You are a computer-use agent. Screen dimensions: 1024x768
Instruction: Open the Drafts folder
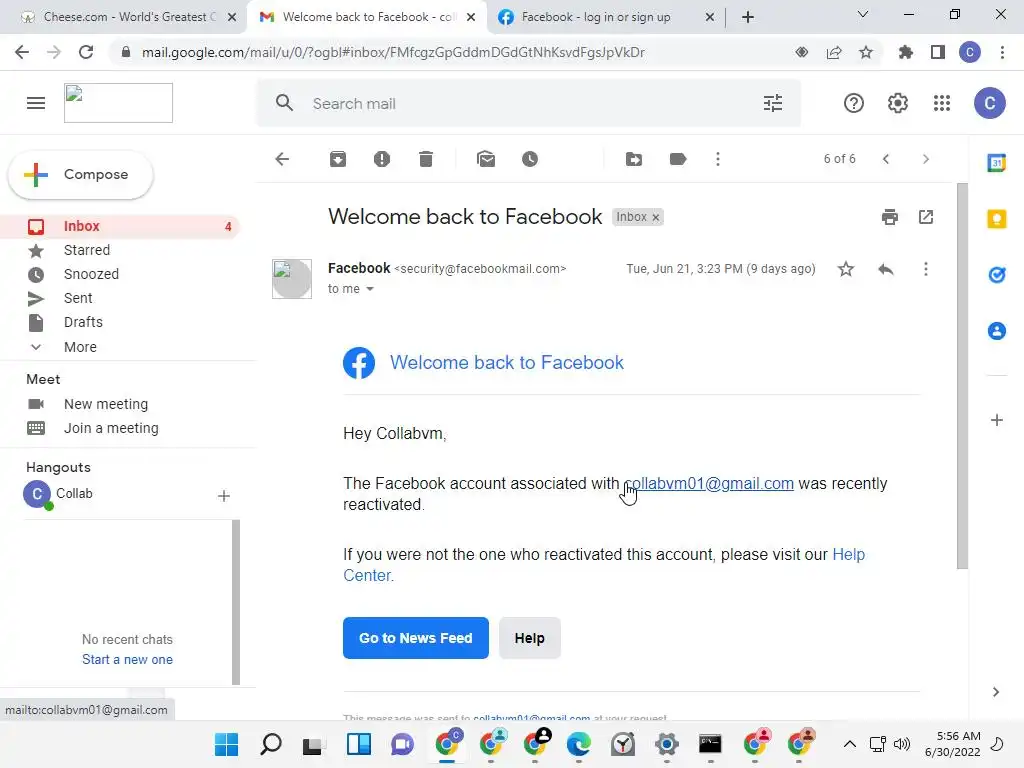[x=83, y=322]
